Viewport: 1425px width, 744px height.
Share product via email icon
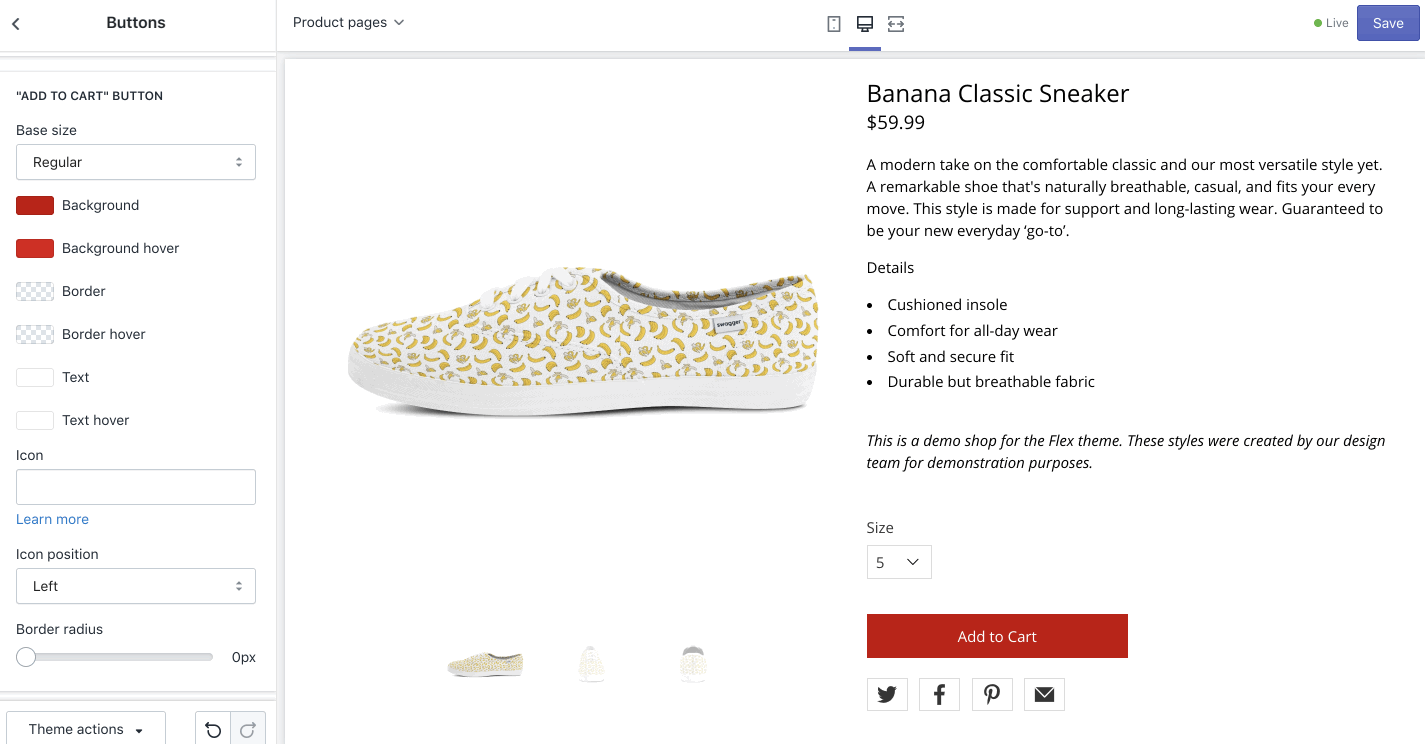tap(1044, 694)
